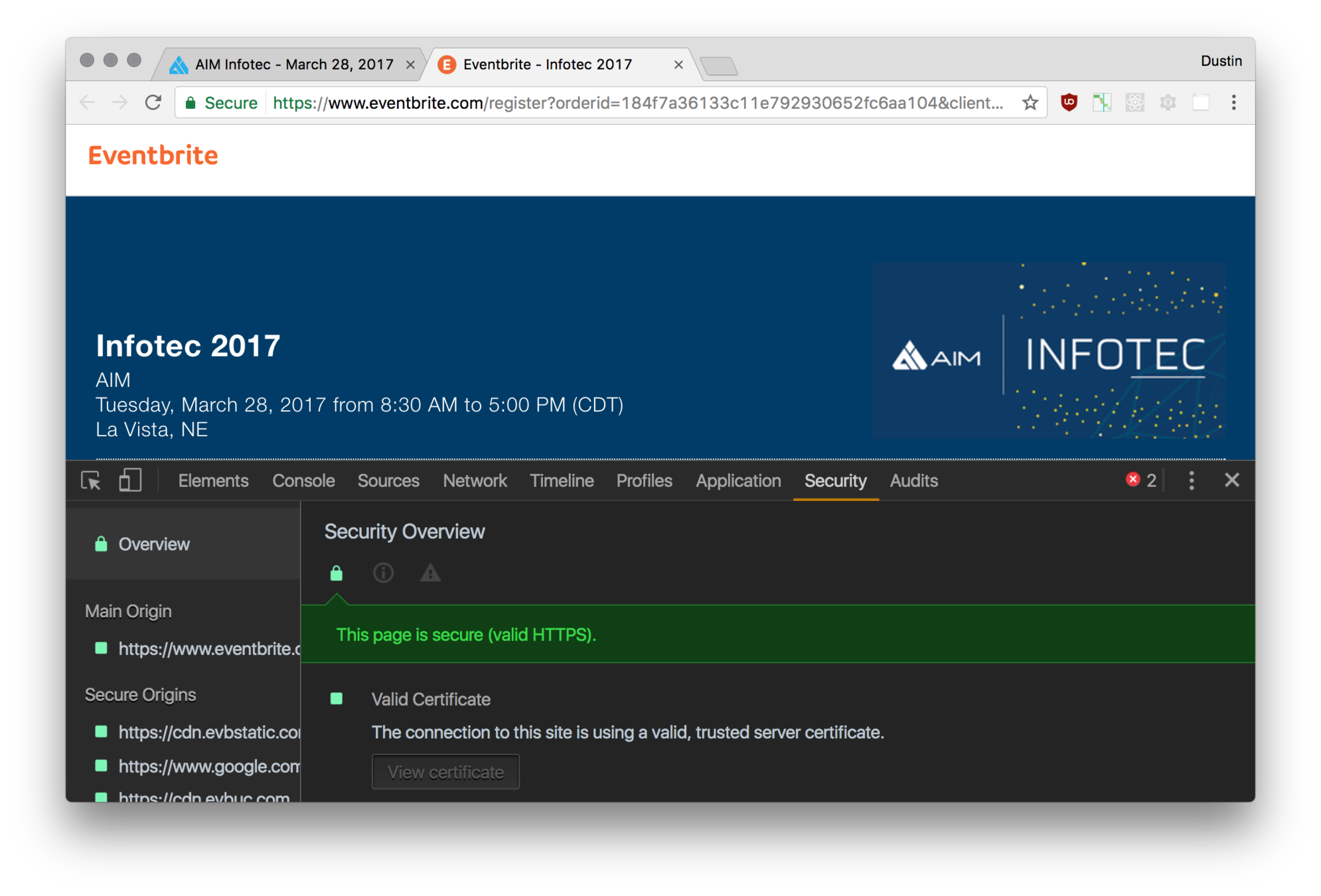Click the View certificate button
Viewport: 1321px width, 896px height.
click(x=445, y=772)
